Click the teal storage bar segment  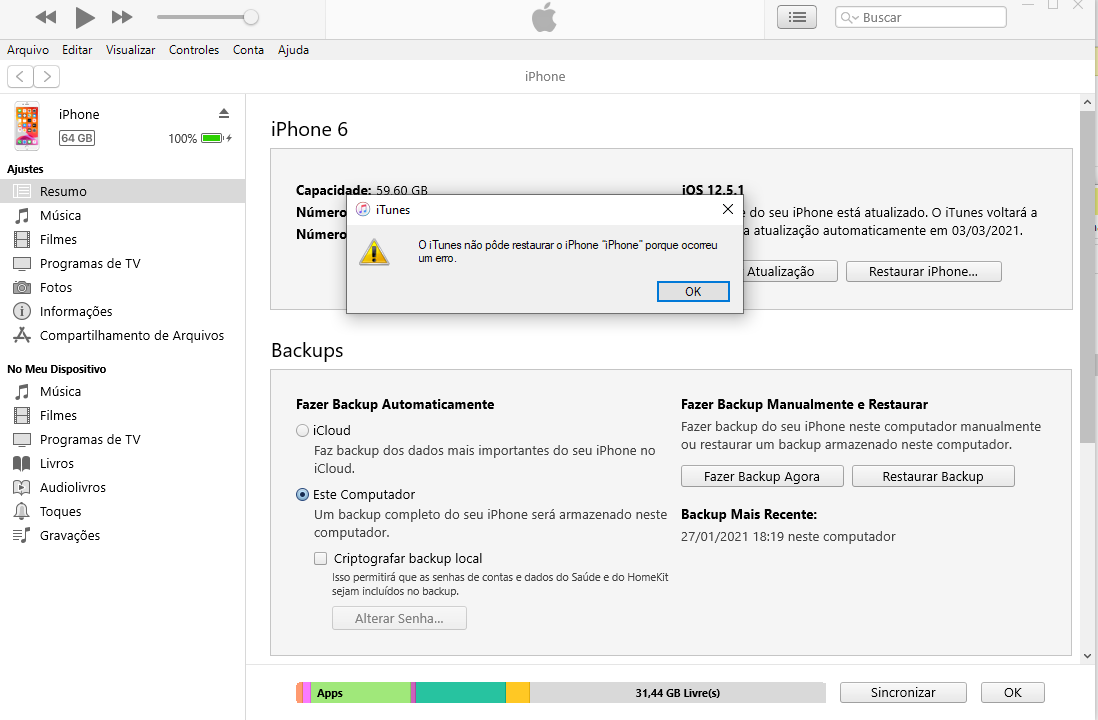click(x=461, y=693)
